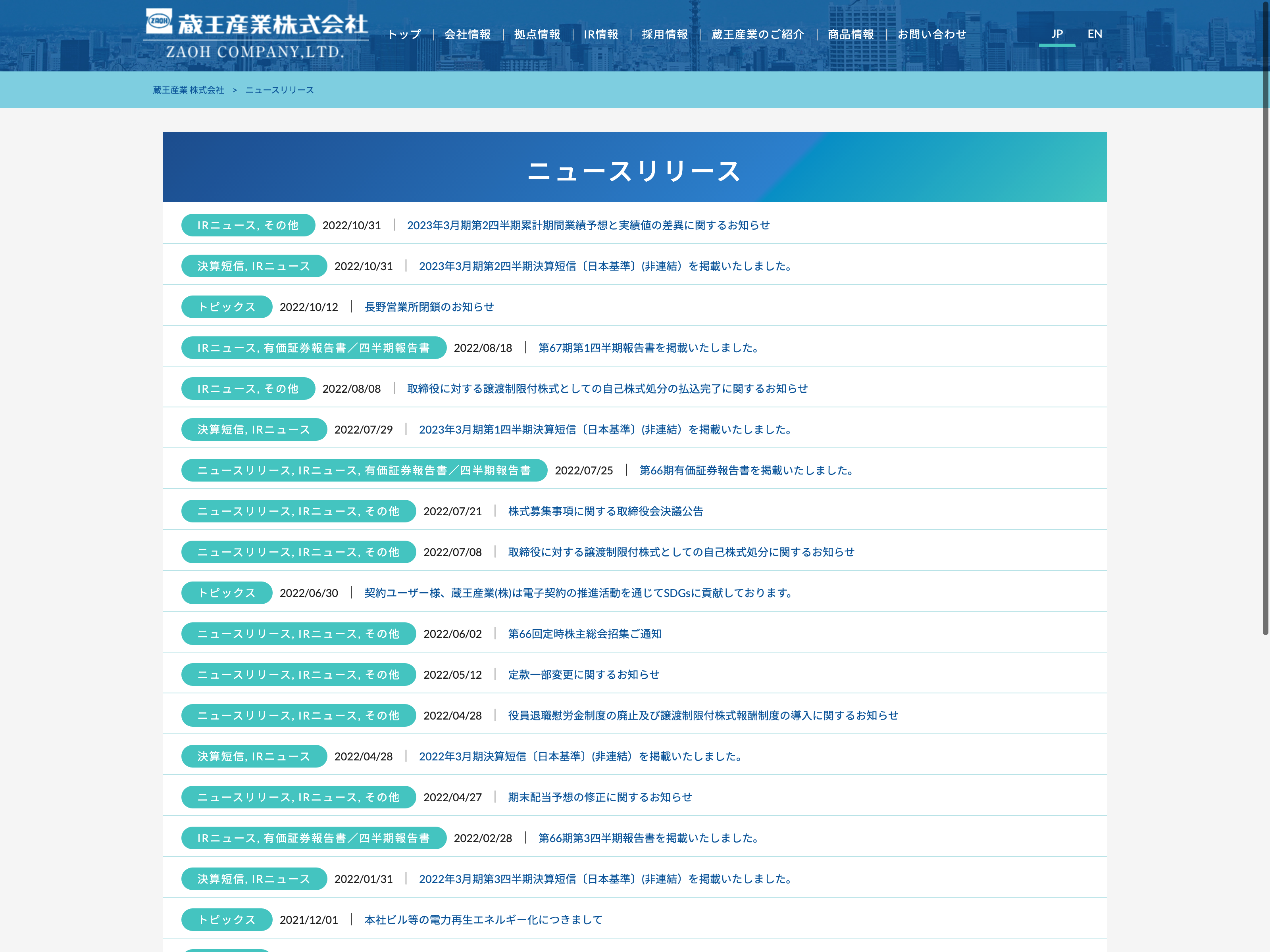Select the JP language option
This screenshot has height=952, width=1270.
pyautogui.click(x=1056, y=34)
